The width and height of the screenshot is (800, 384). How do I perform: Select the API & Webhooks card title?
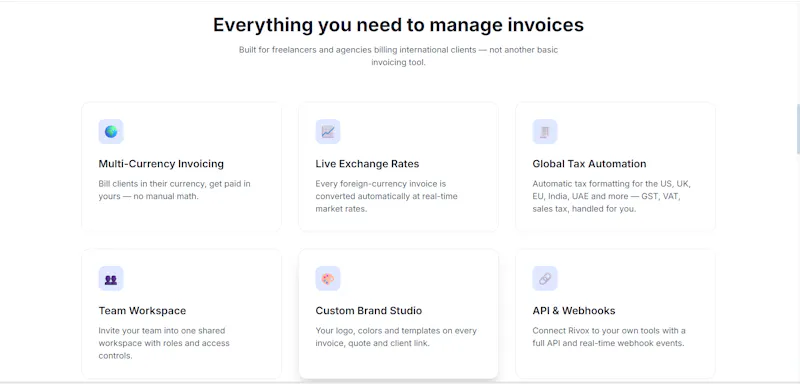(x=574, y=311)
